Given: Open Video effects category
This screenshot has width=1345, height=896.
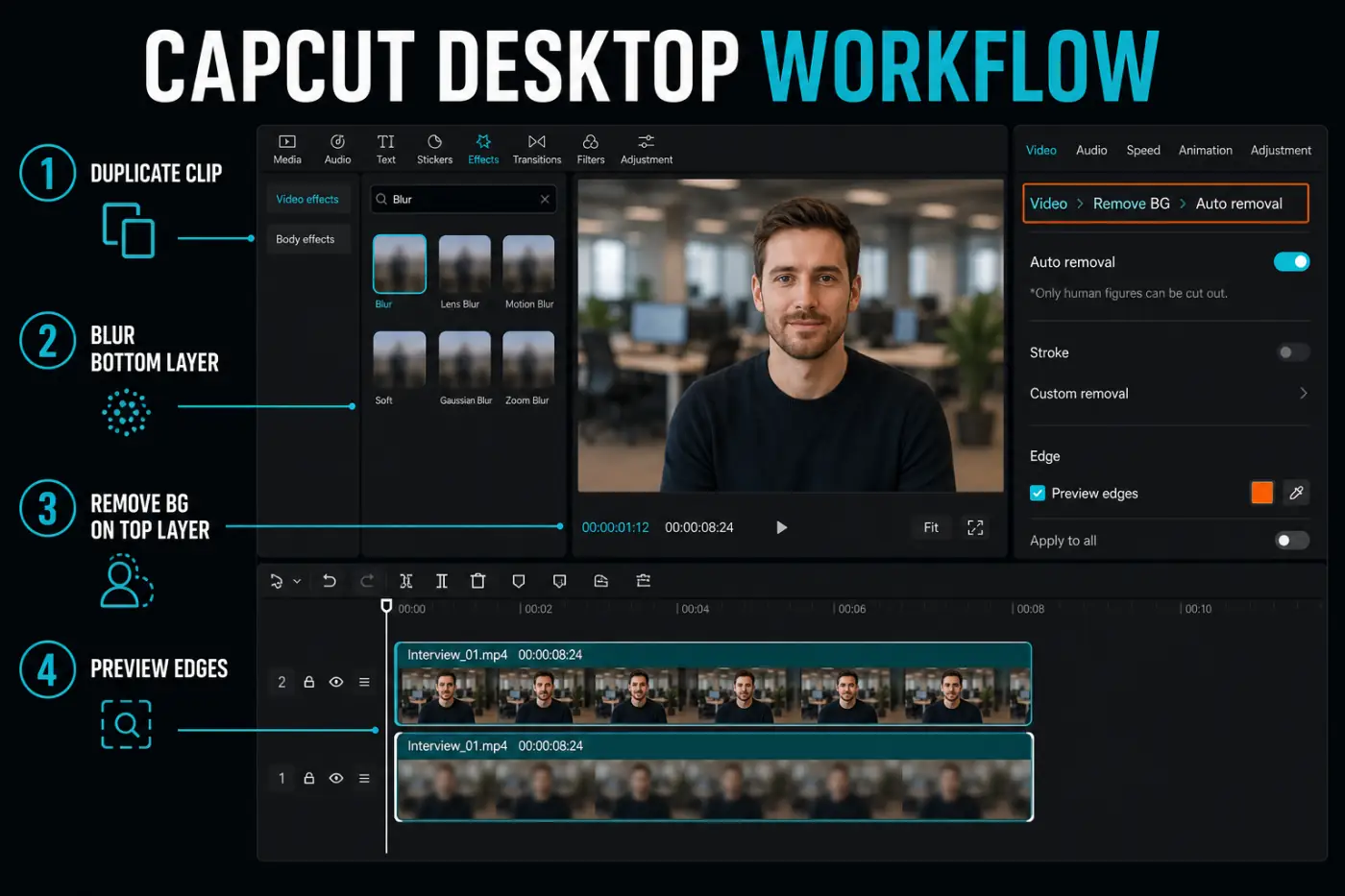Looking at the screenshot, I should 307,199.
